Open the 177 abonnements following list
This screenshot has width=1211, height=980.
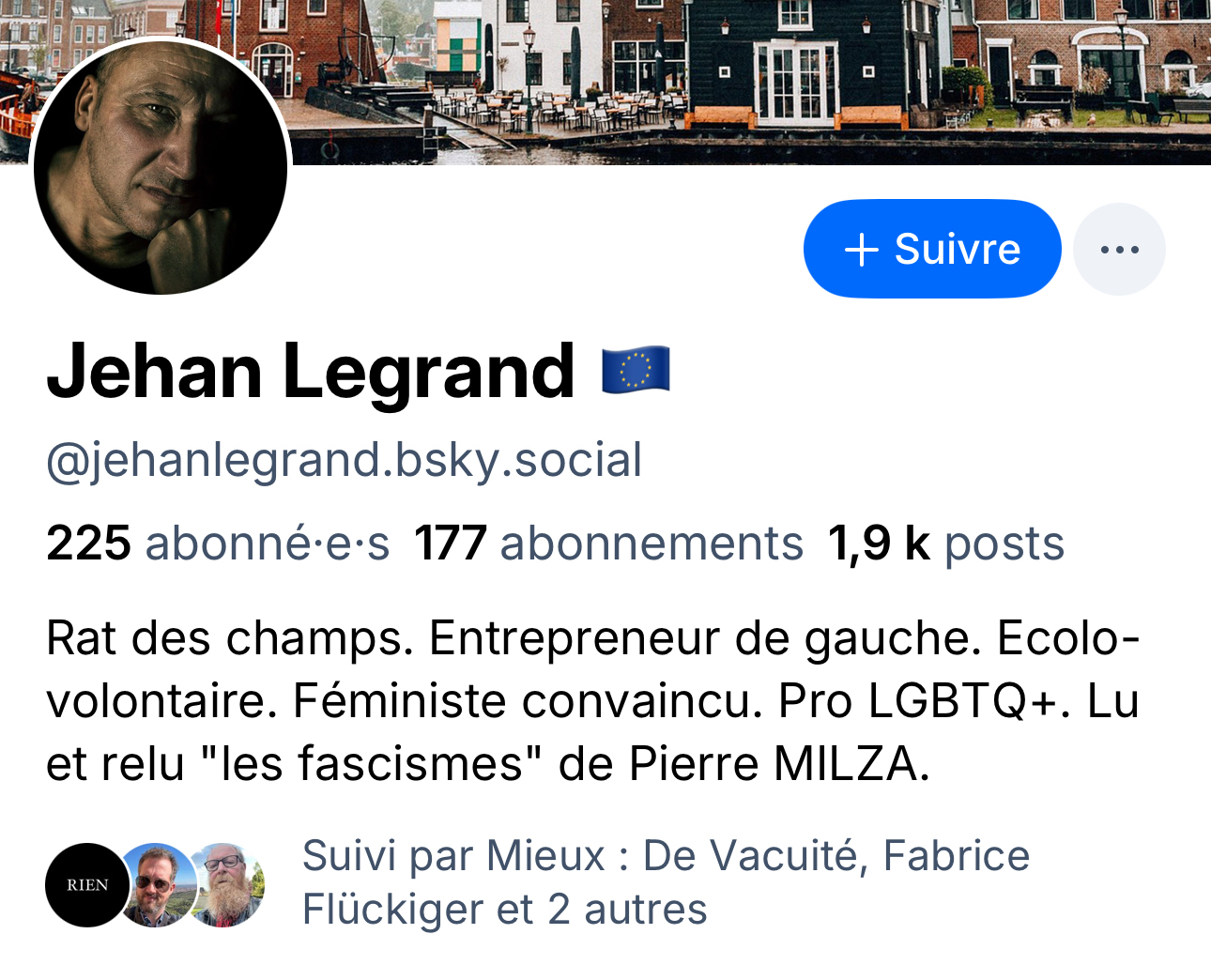(608, 544)
